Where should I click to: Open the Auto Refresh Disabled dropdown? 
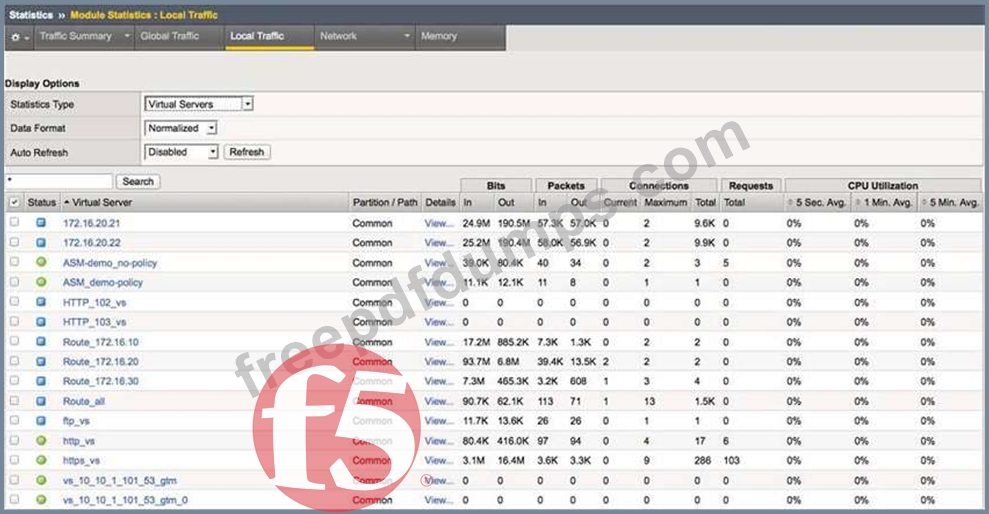182,152
